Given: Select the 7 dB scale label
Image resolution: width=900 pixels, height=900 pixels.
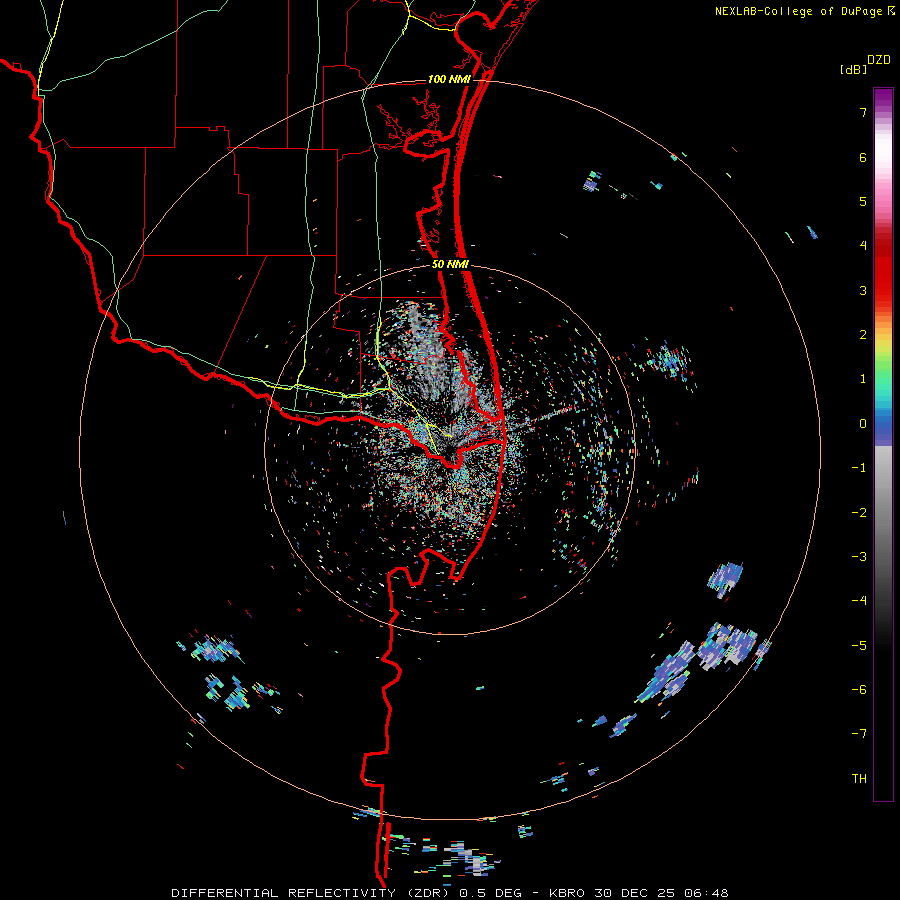Looking at the screenshot, I should pos(863,112).
